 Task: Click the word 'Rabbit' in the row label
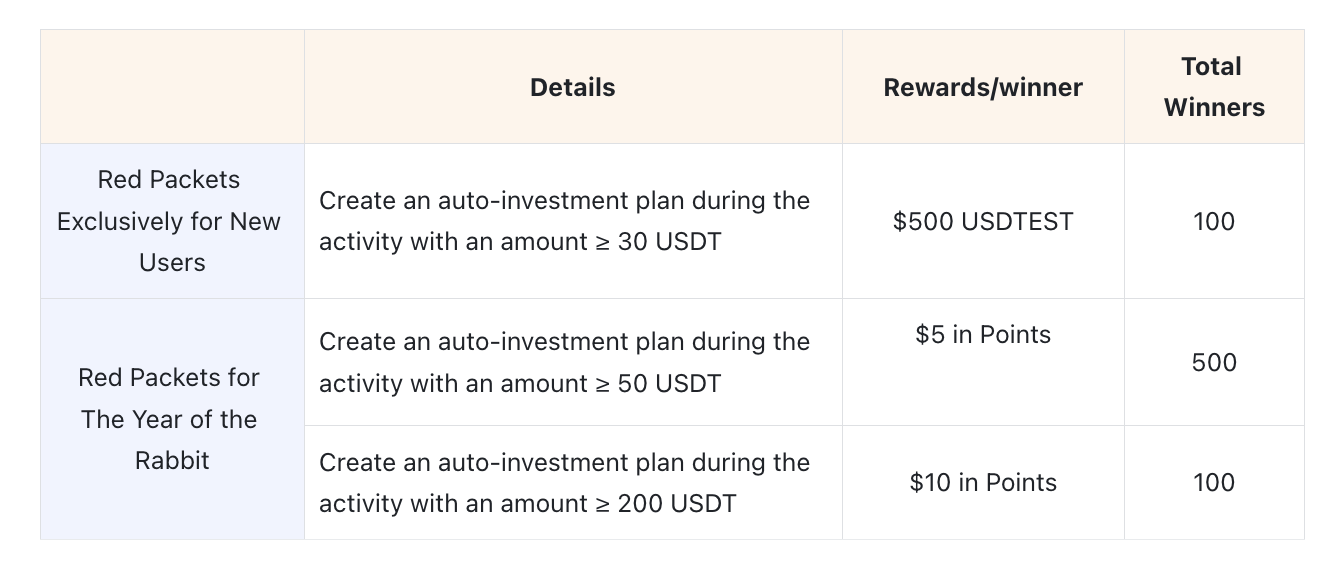172,461
